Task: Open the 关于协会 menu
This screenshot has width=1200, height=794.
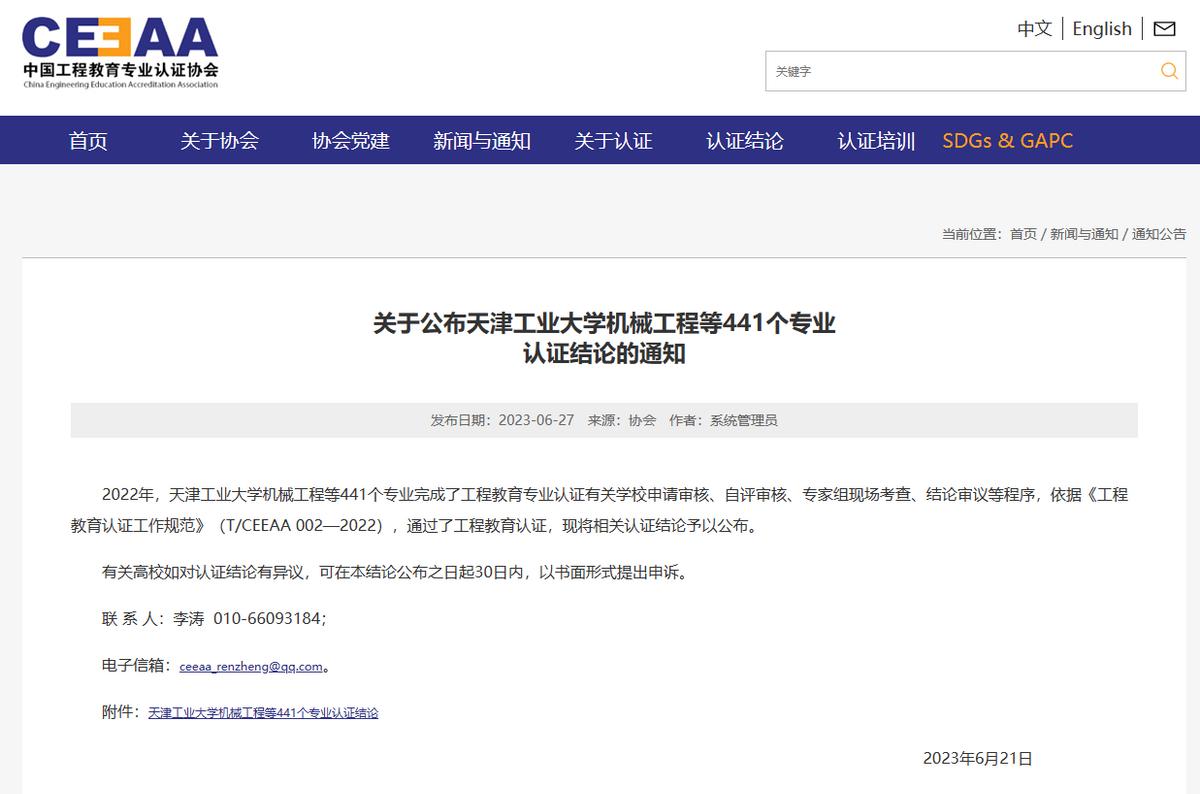Action: [219, 141]
